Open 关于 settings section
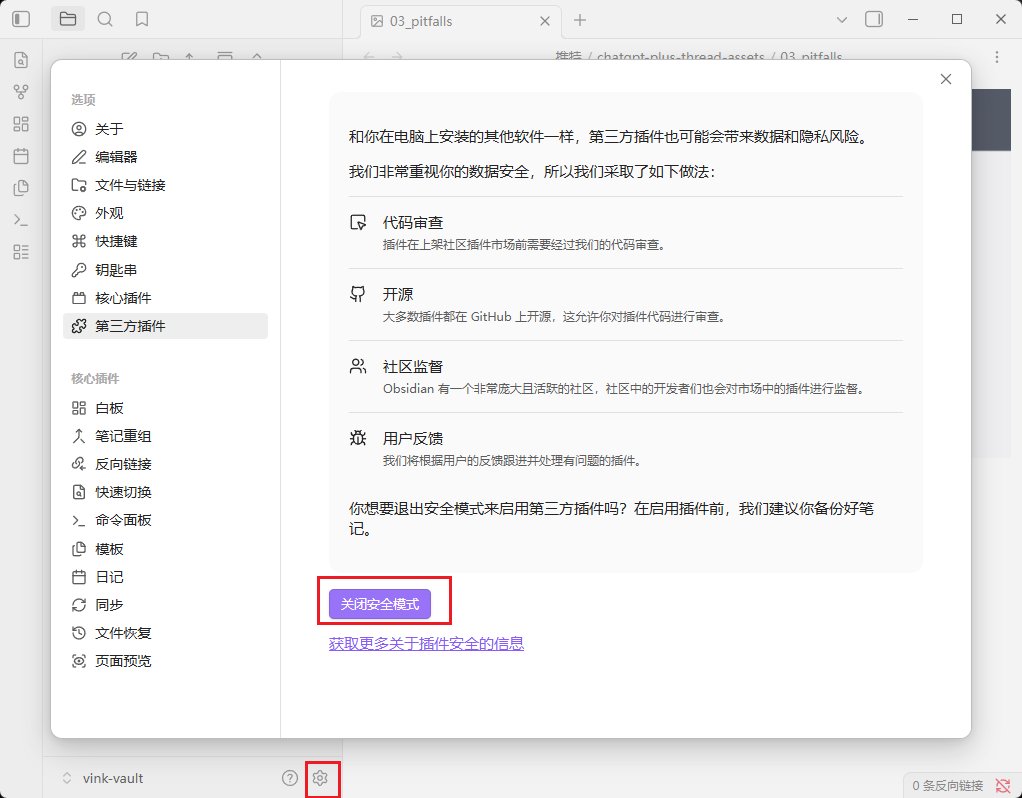 click(x=166, y=129)
